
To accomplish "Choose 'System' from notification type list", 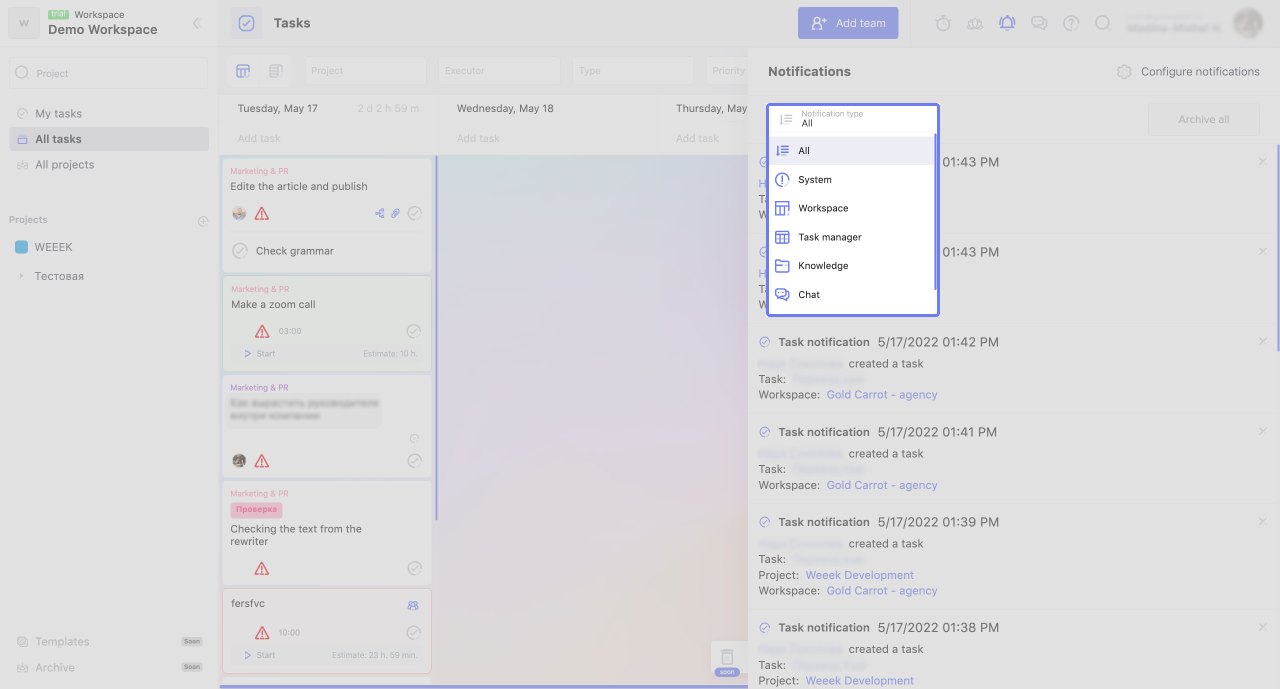I will pyautogui.click(x=815, y=180).
